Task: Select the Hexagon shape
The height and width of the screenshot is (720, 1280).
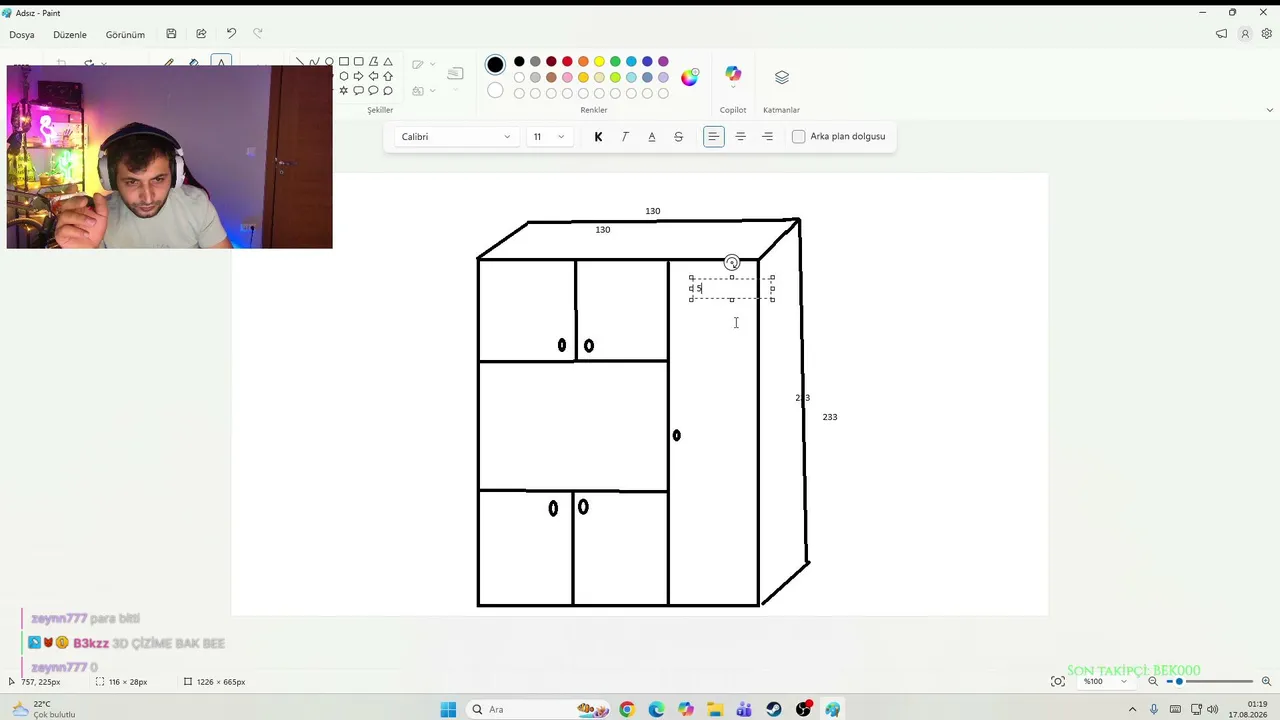Action: point(344,76)
